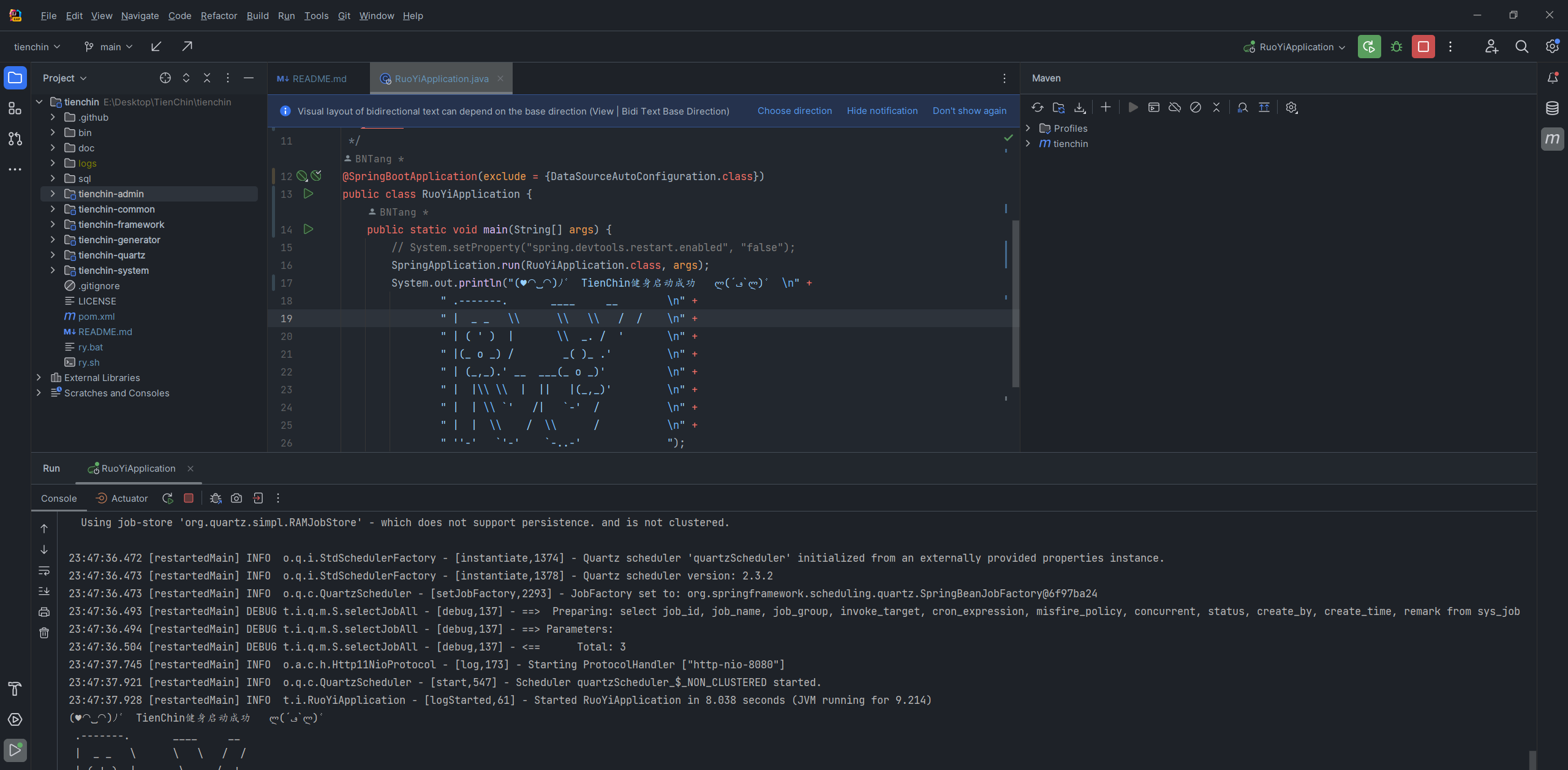
Task: Click Don't show again link
Action: pos(970,111)
